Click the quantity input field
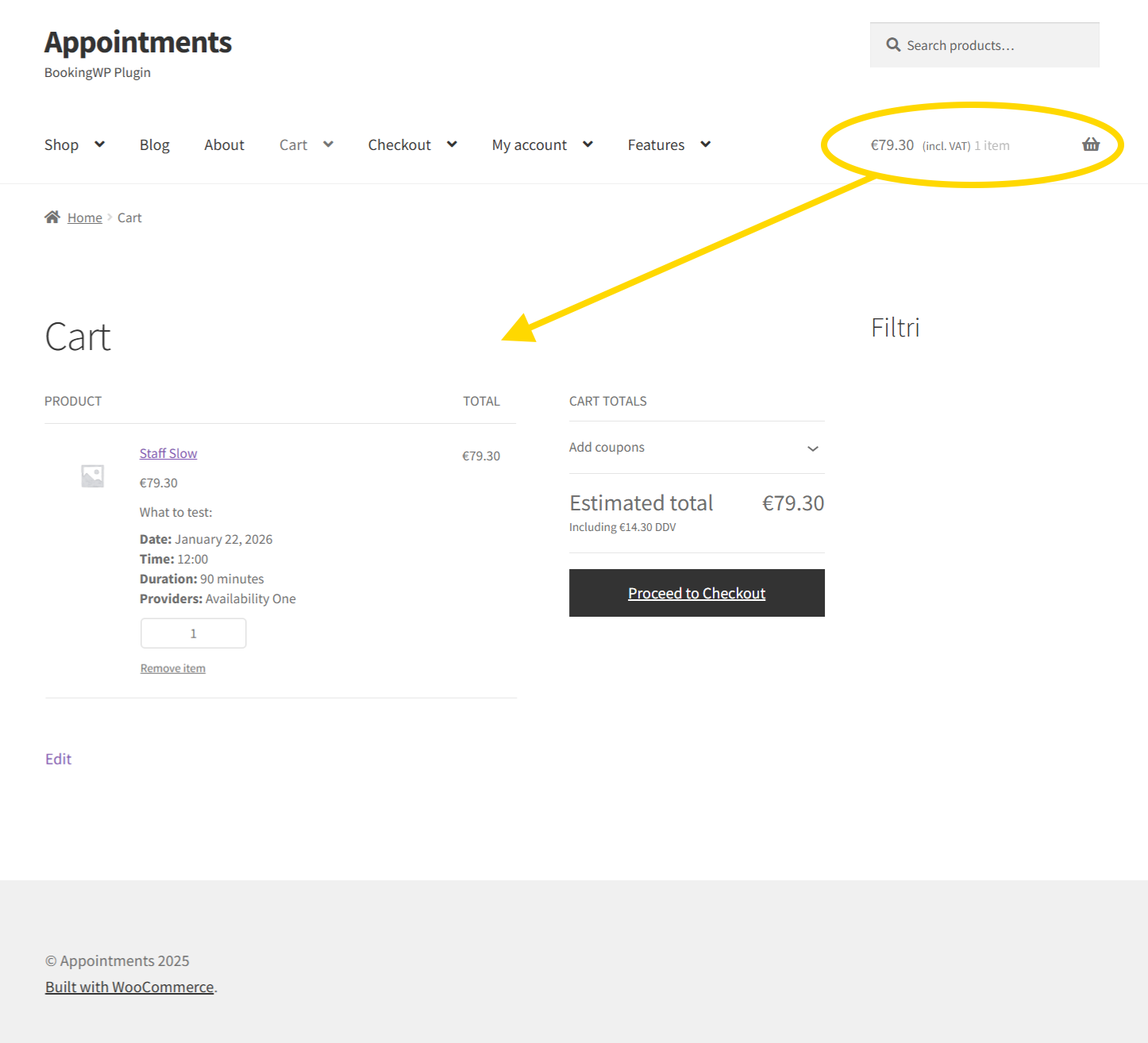The height and width of the screenshot is (1043, 1148). 193,633
